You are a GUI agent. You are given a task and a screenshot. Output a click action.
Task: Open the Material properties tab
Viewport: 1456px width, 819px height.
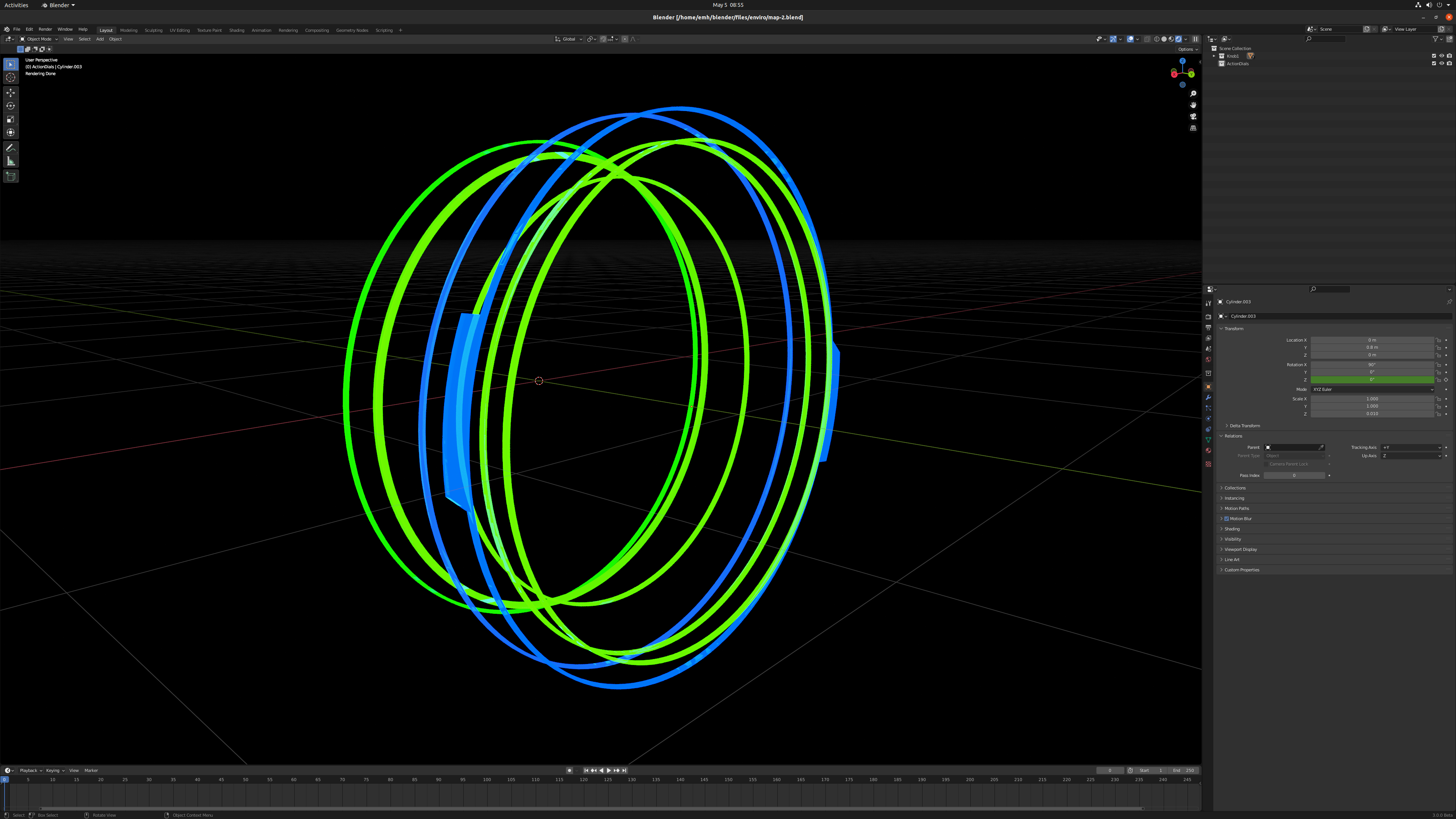pyautogui.click(x=1208, y=450)
